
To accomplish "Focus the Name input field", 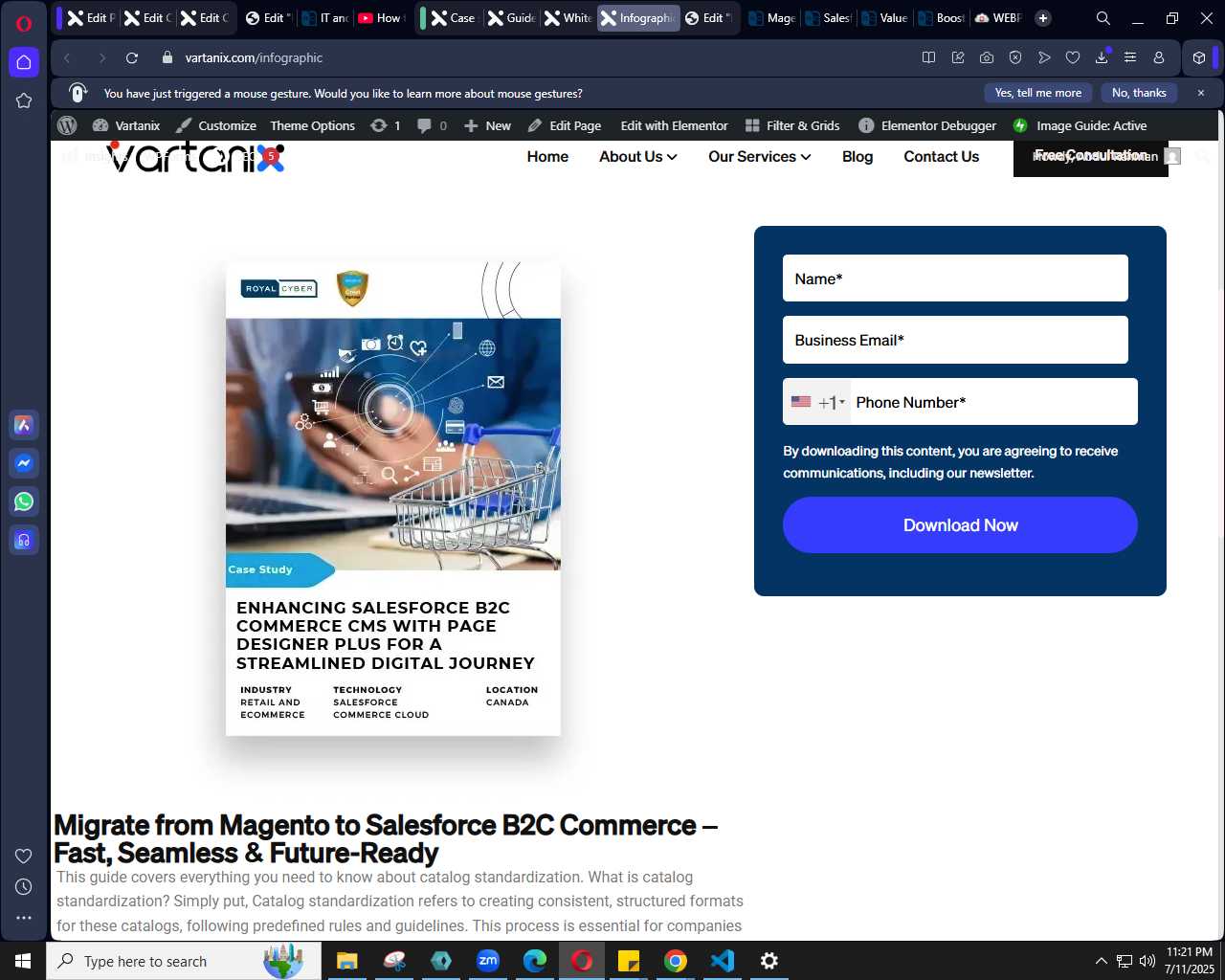I will [x=955, y=278].
